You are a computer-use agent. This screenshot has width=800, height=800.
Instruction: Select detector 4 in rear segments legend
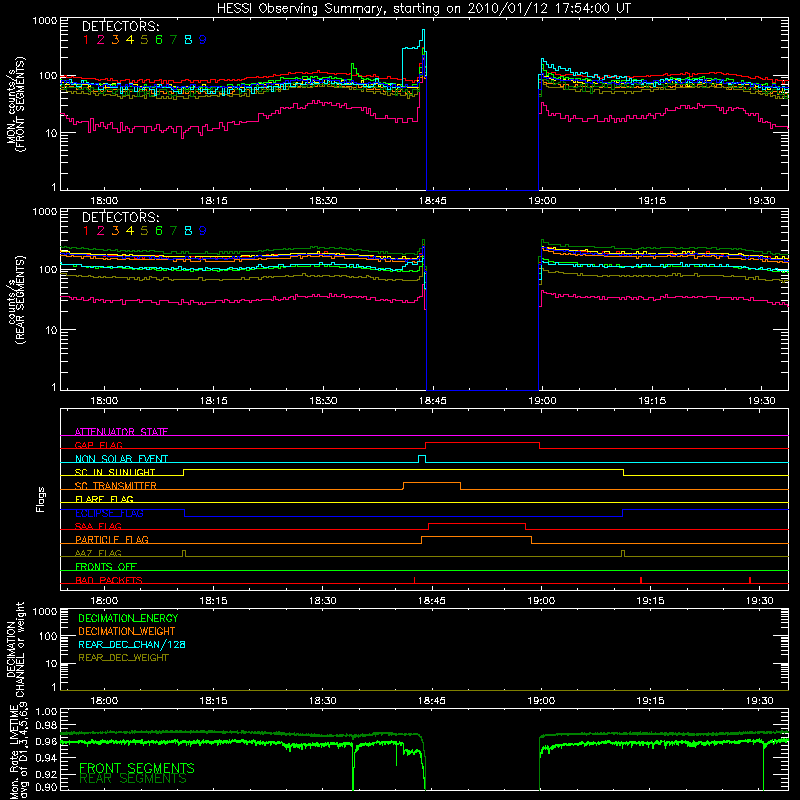[130, 231]
